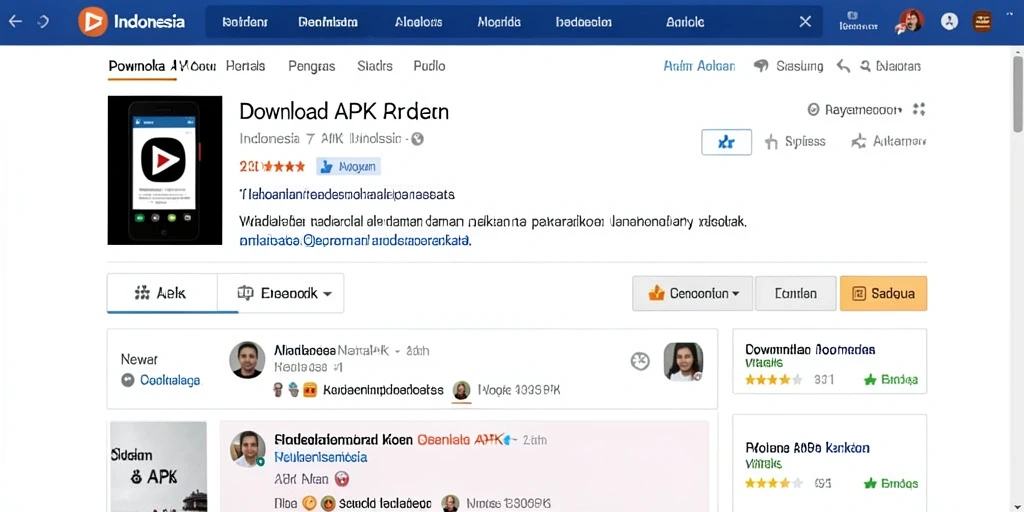Open the Downmtlao card title
Image resolution: width=1024 pixels, height=512 pixels.
click(810, 349)
